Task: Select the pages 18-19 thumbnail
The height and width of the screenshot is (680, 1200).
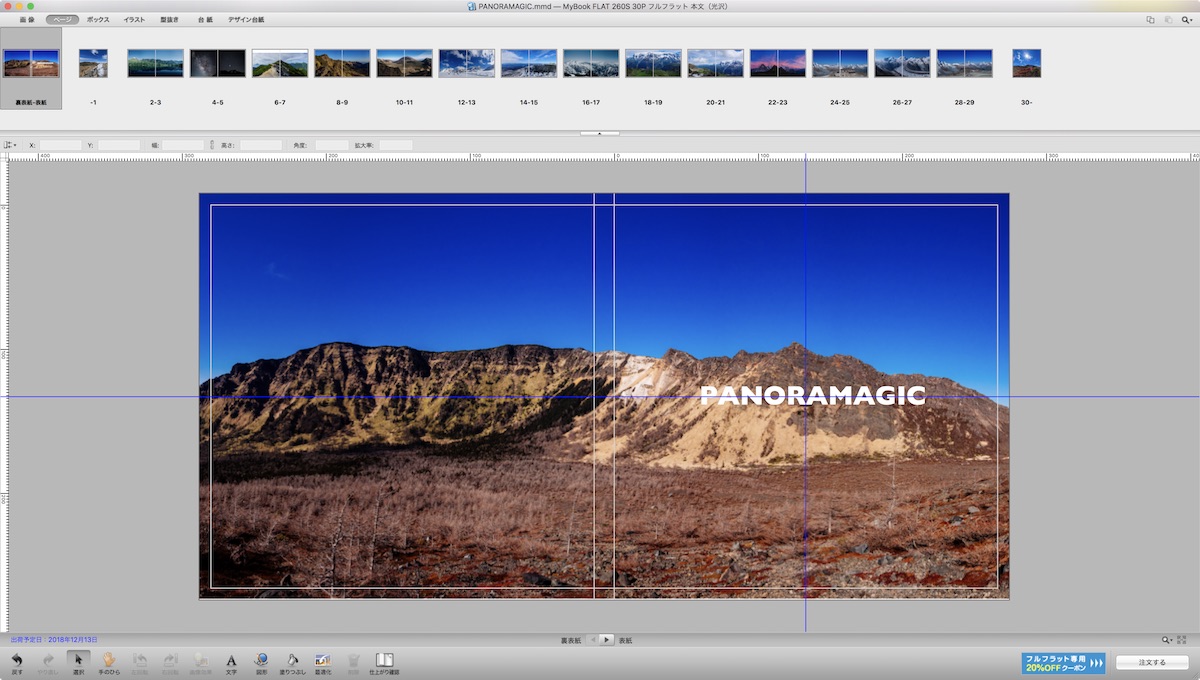Action: (x=653, y=64)
